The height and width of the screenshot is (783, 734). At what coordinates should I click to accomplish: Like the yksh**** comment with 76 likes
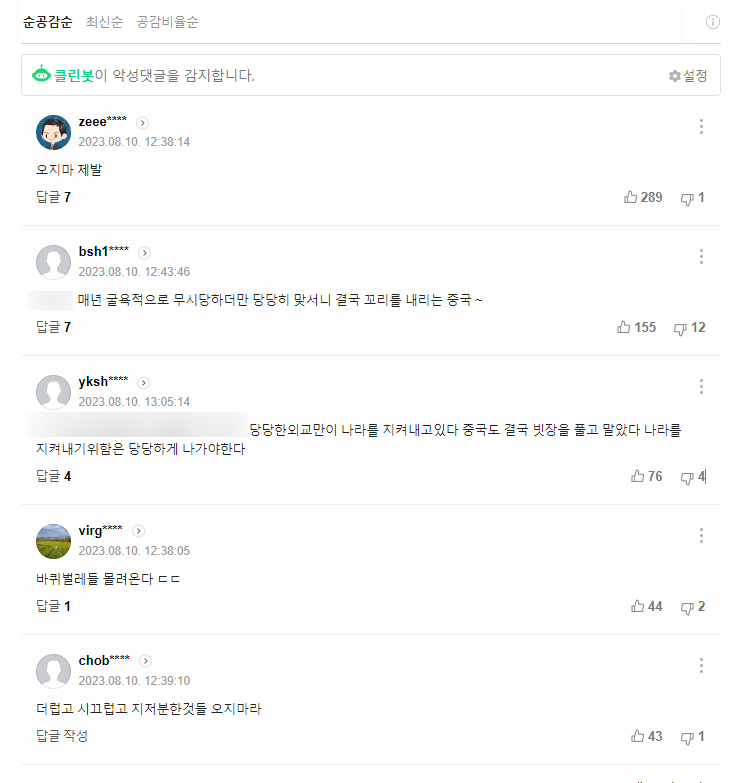pyautogui.click(x=647, y=476)
